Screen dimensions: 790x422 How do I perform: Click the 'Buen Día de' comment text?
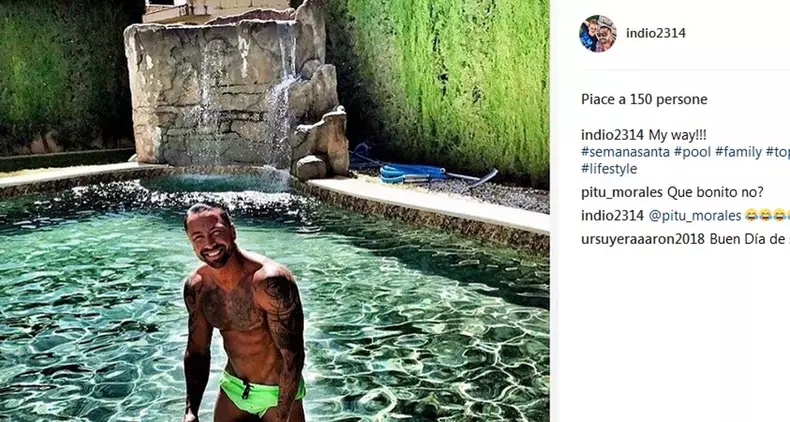pyautogui.click(x=750, y=239)
